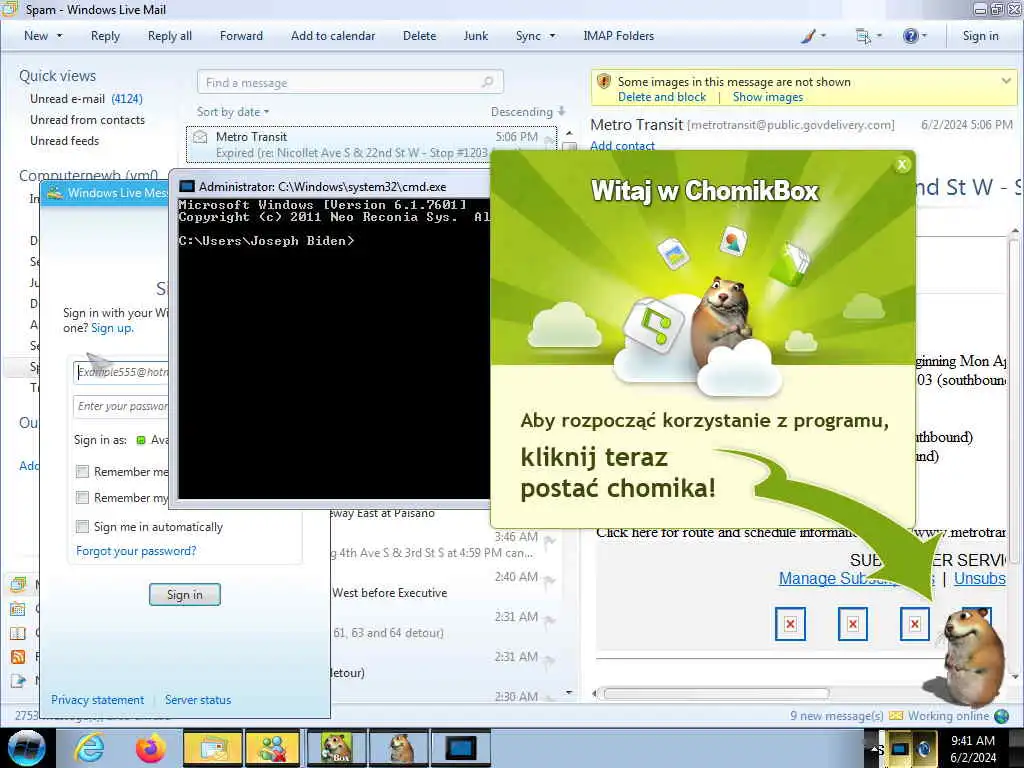This screenshot has height=768, width=1024.
Task: Toggle the flag on the 3:46 AM message
Action: coord(550,541)
